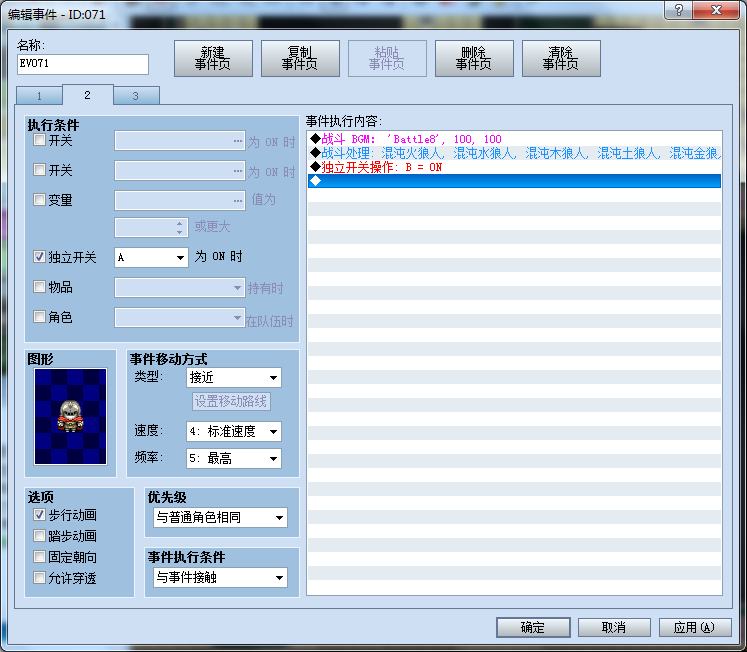The image size is (747, 652).
Task: Enable the first 开关 condition checkbox
Action: point(39,140)
